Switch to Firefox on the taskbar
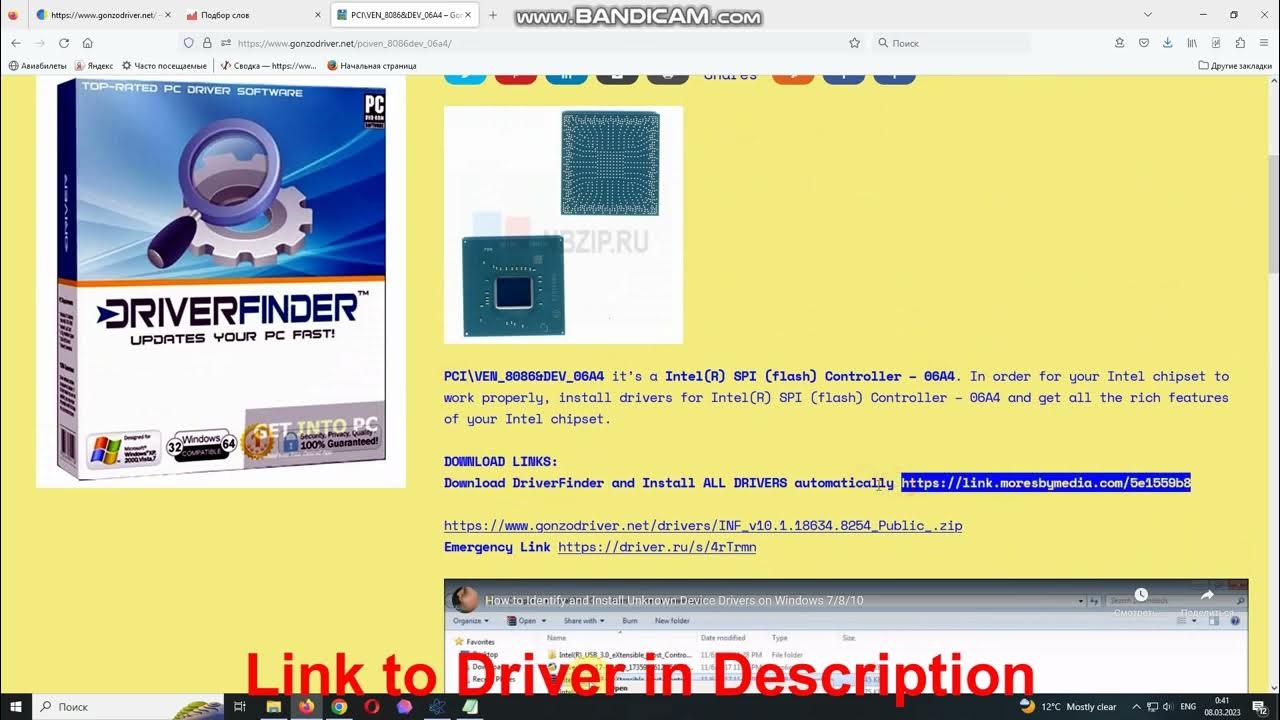The height and width of the screenshot is (720, 1280). 306,706
